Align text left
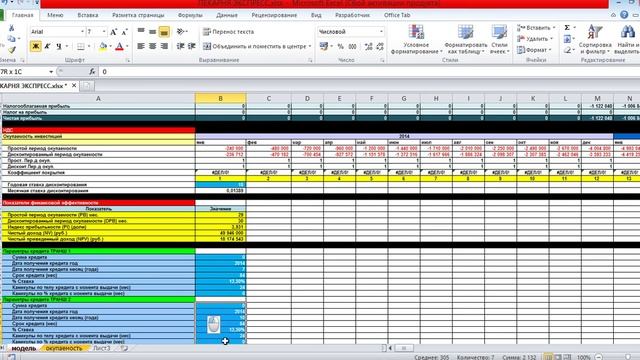The height and width of the screenshot is (360, 640). (x=141, y=46)
